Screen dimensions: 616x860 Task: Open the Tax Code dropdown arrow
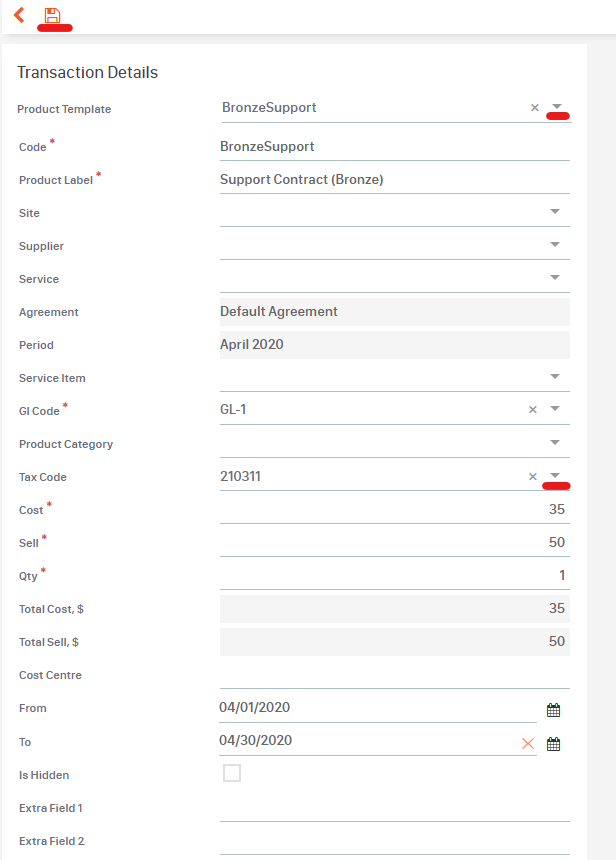pyautogui.click(x=555, y=475)
